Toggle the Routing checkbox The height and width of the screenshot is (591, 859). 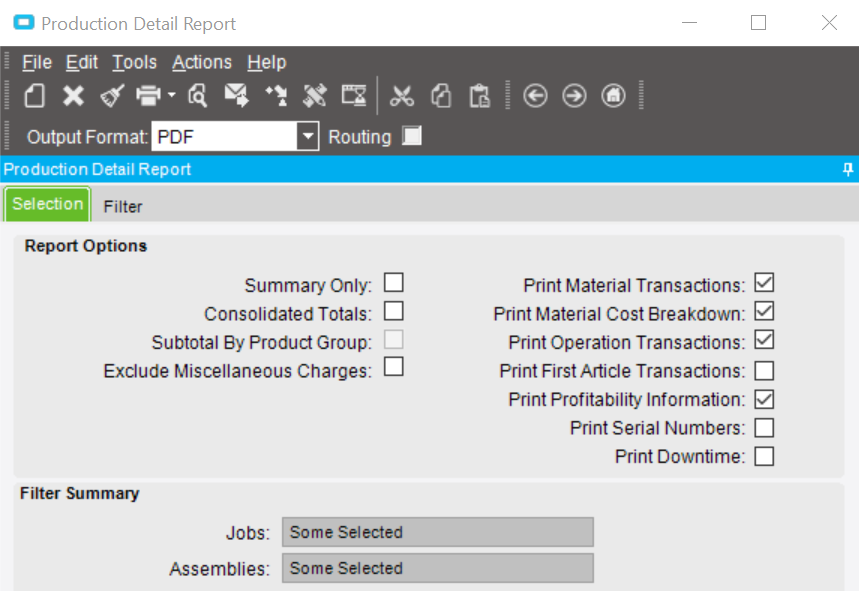411,136
